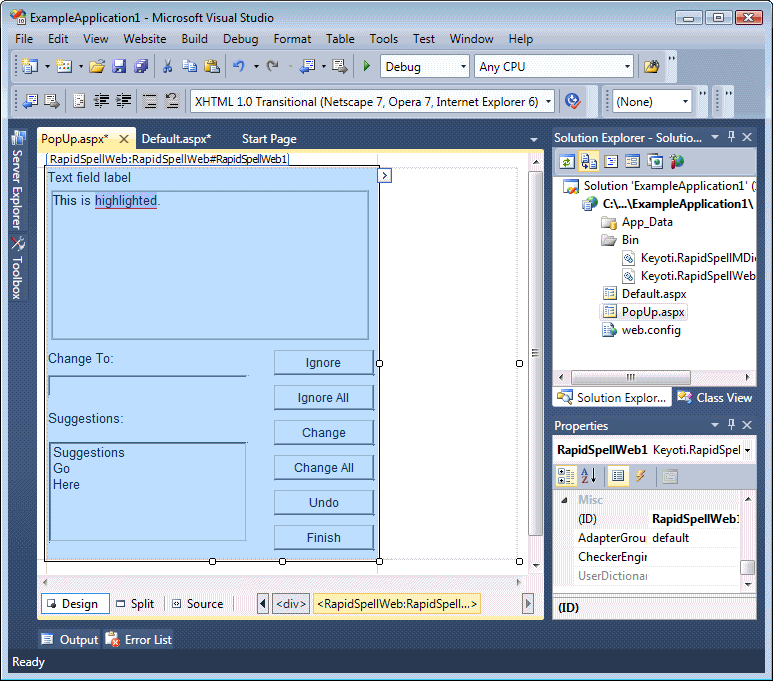Viewport: 773px width, 681px height.
Task: Open the Output window tab
Action: [x=70, y=640]
